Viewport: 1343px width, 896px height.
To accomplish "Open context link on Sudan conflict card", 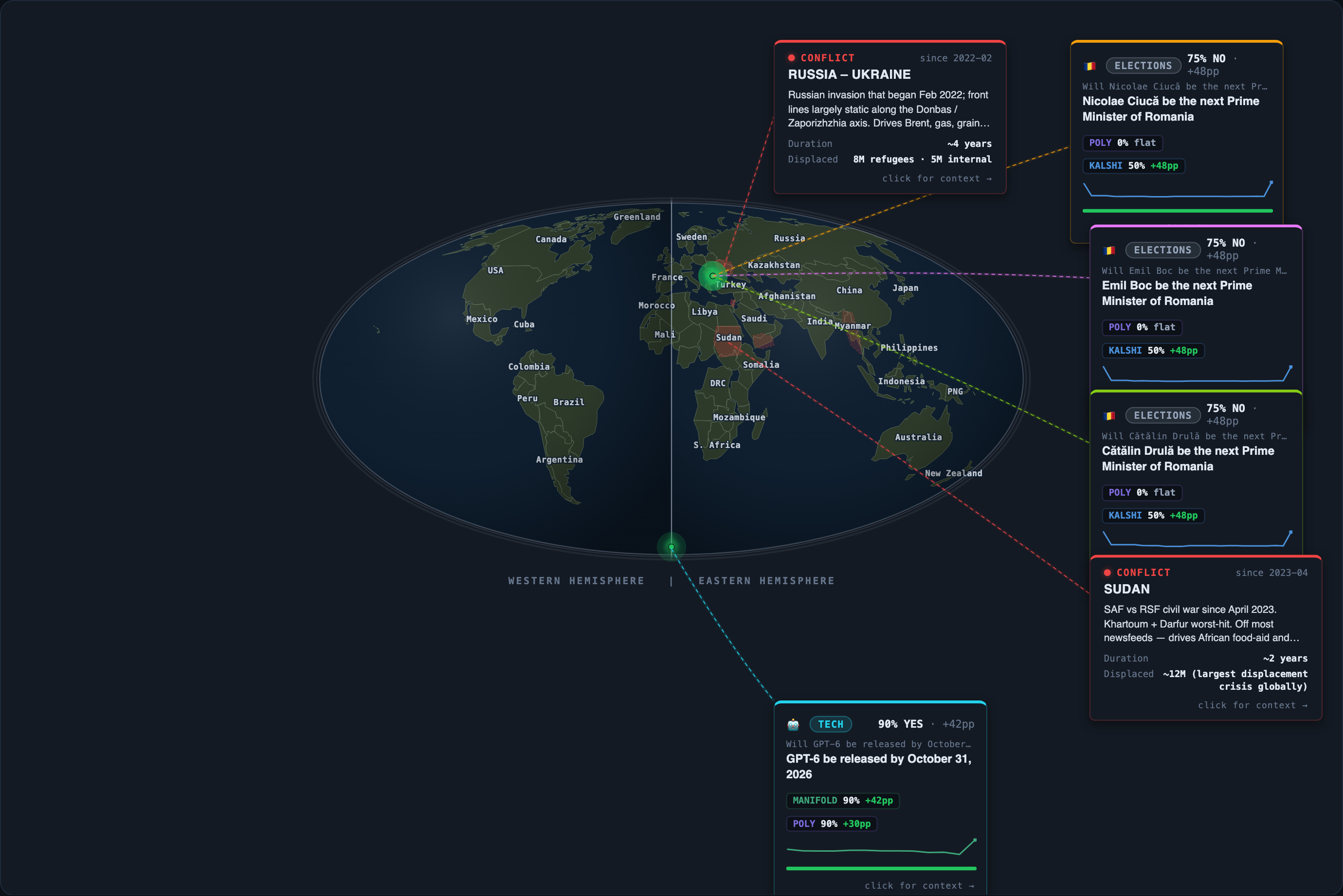I will tap(1252, 705).
